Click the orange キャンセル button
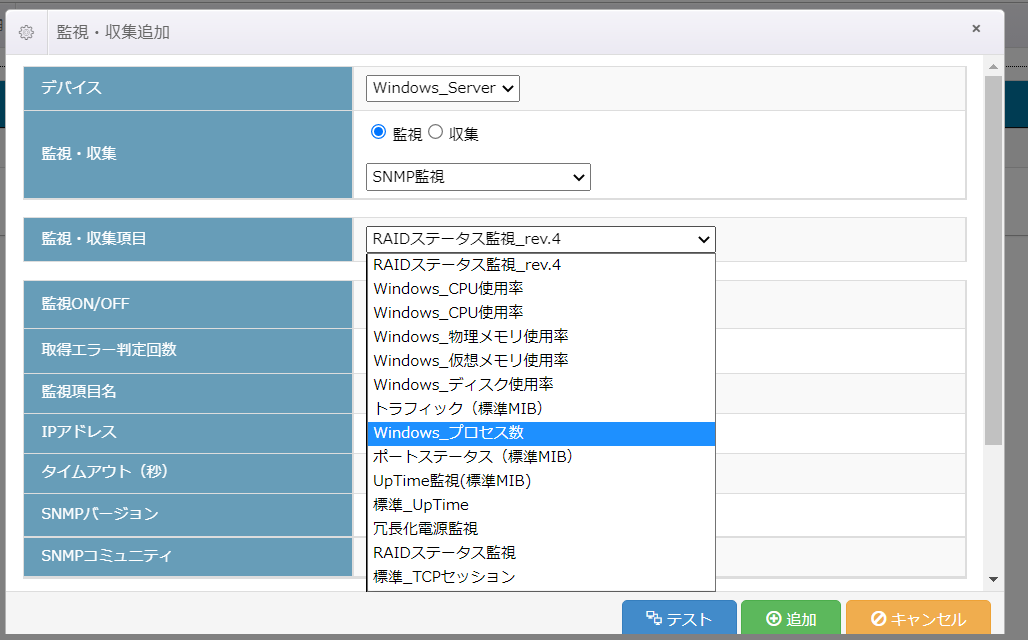 918,619
